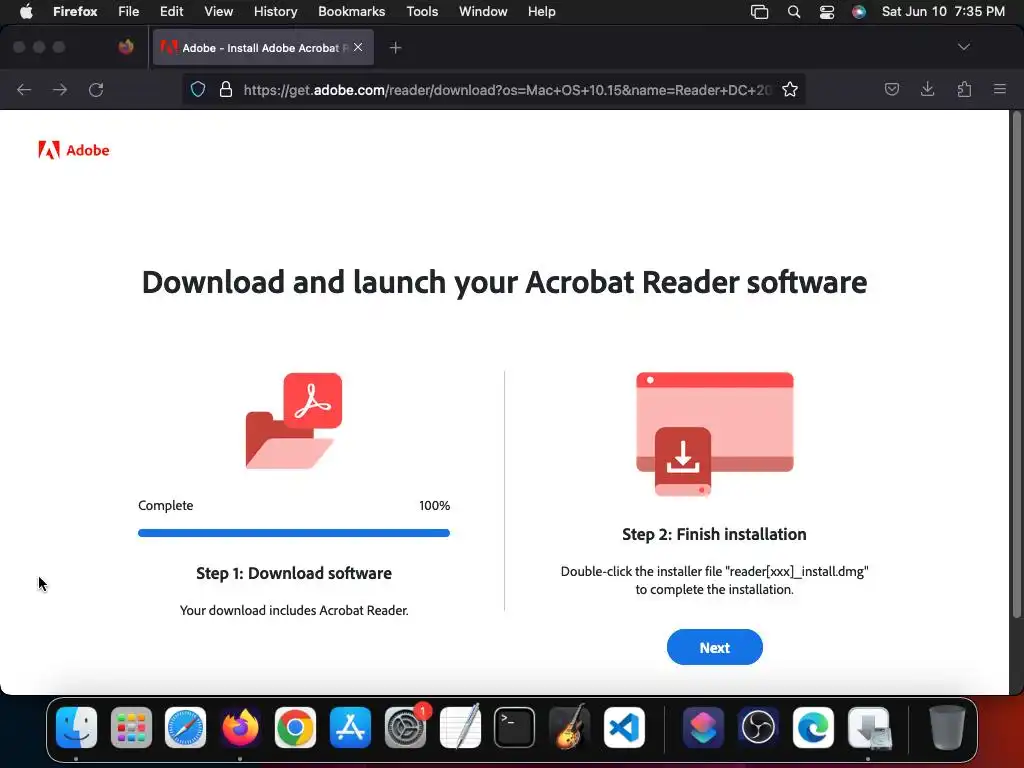
Task: Launch OBS Studio from the Dock
Action: coord(758,728)
